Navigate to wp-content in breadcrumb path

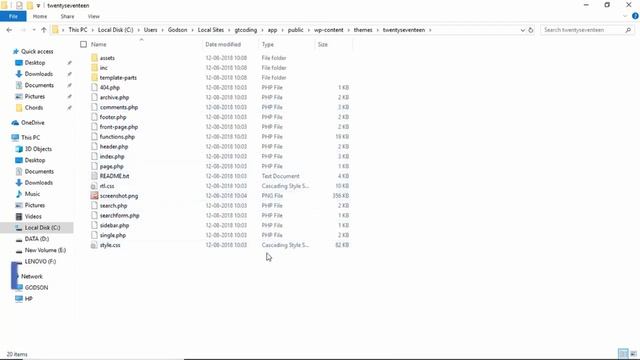click(x=329, y=30)
